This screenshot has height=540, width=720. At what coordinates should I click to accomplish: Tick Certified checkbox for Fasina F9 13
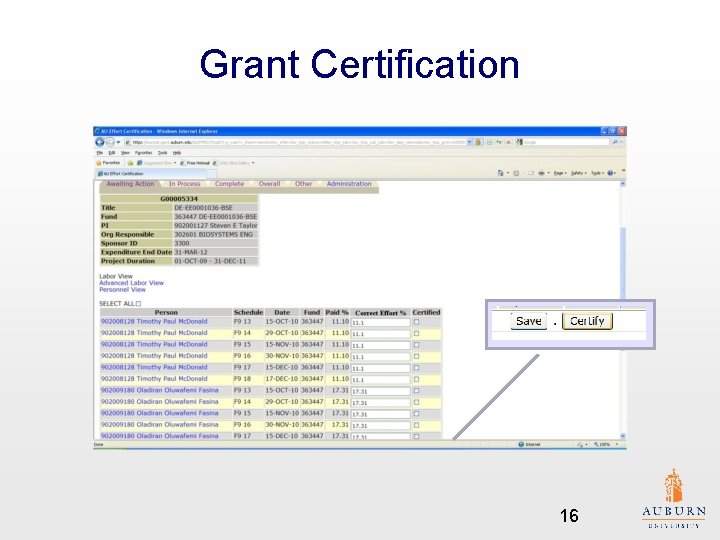click(416, 391)
